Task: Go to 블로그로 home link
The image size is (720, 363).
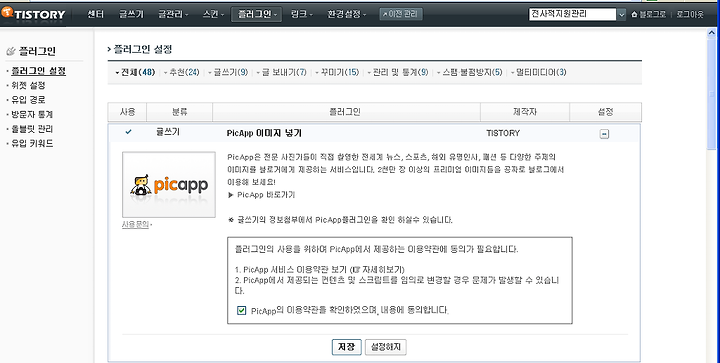Action: point(648,15)
